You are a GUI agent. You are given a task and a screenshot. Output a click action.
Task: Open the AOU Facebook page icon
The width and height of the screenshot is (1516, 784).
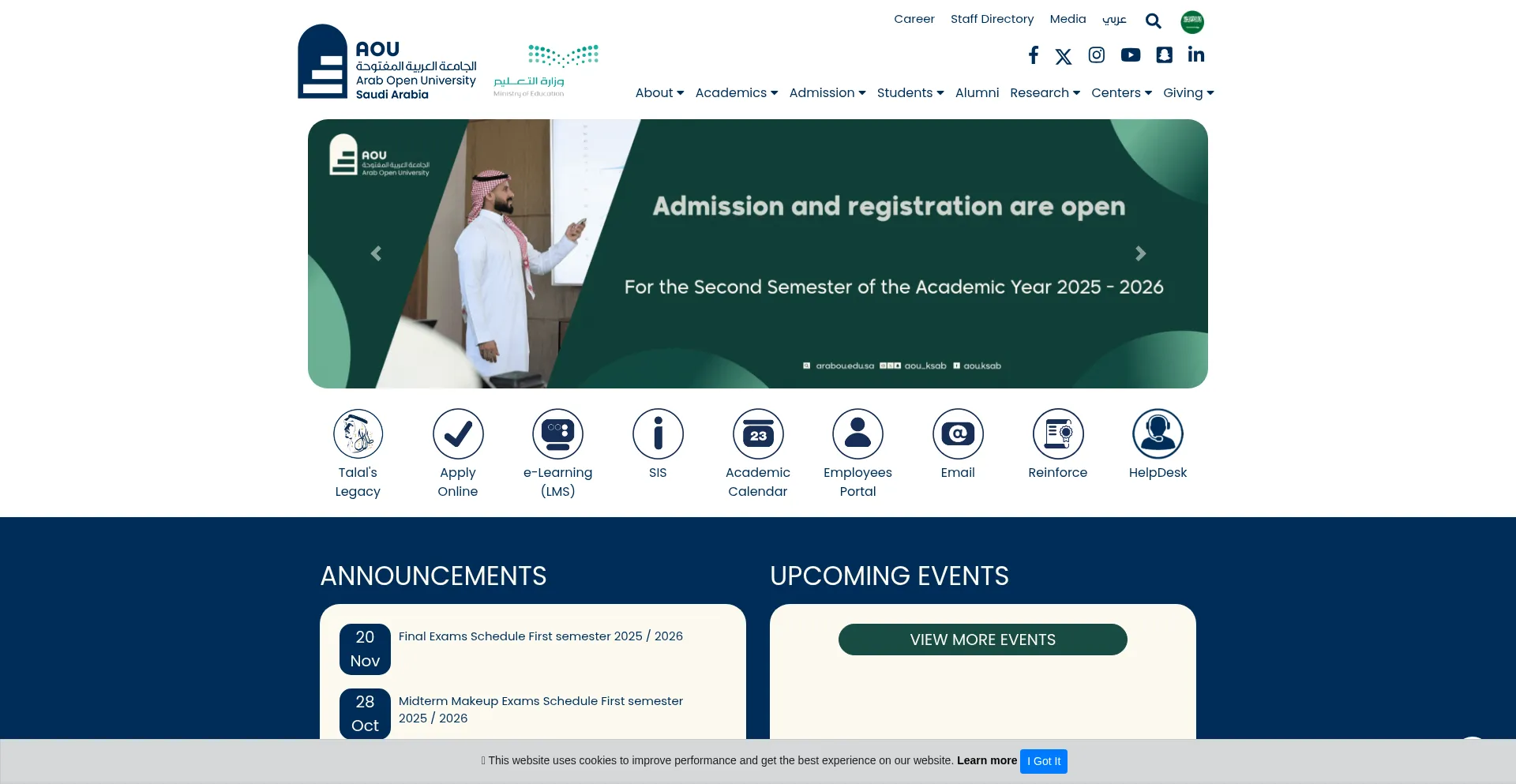(1033, 55)
